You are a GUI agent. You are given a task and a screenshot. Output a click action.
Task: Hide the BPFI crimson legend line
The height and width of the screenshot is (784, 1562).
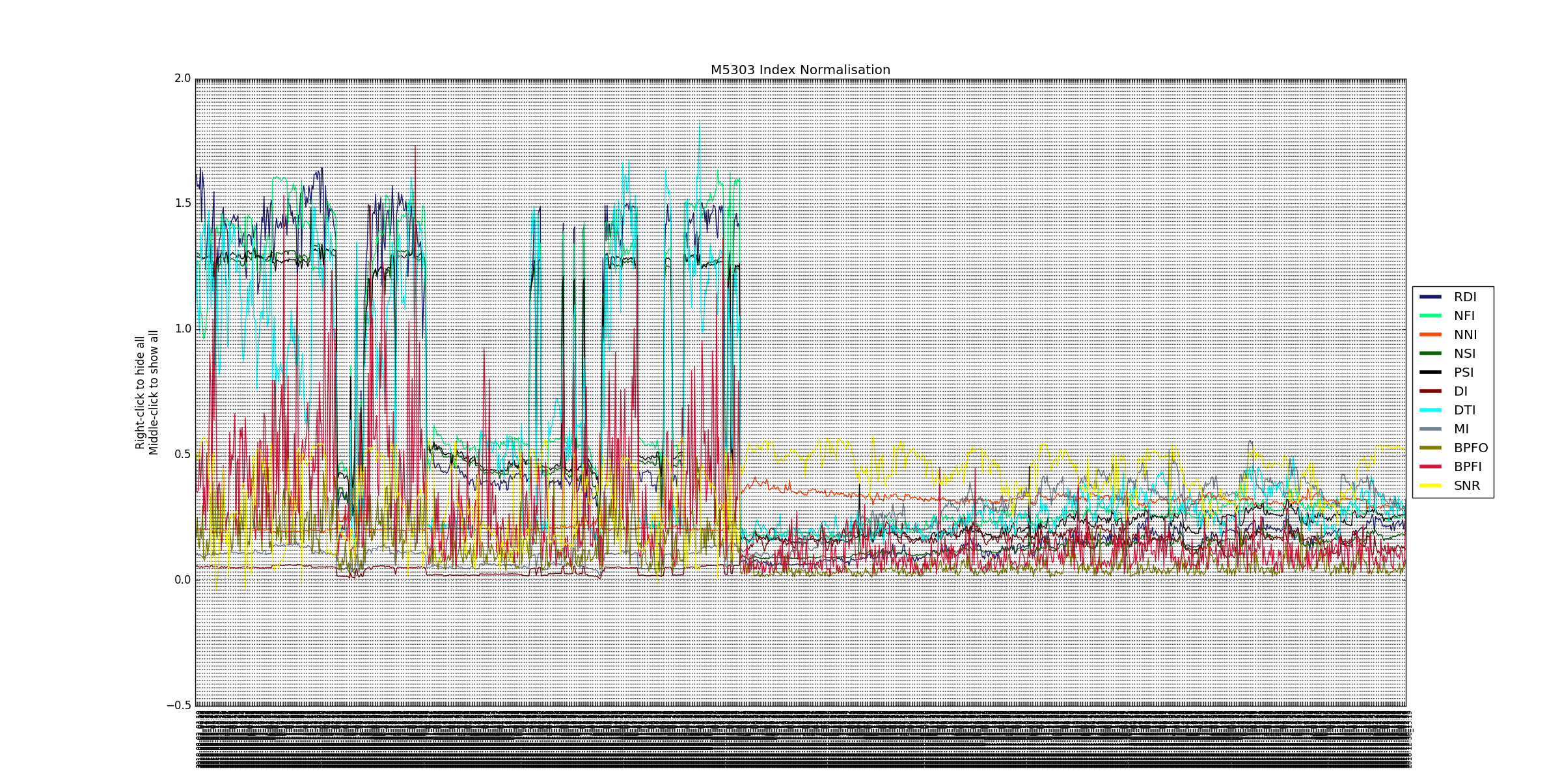click(x=1431, y=466)
